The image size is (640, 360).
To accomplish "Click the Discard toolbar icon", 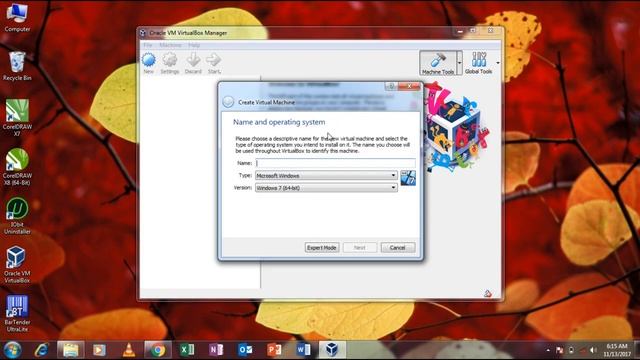I will pos(193,63).
